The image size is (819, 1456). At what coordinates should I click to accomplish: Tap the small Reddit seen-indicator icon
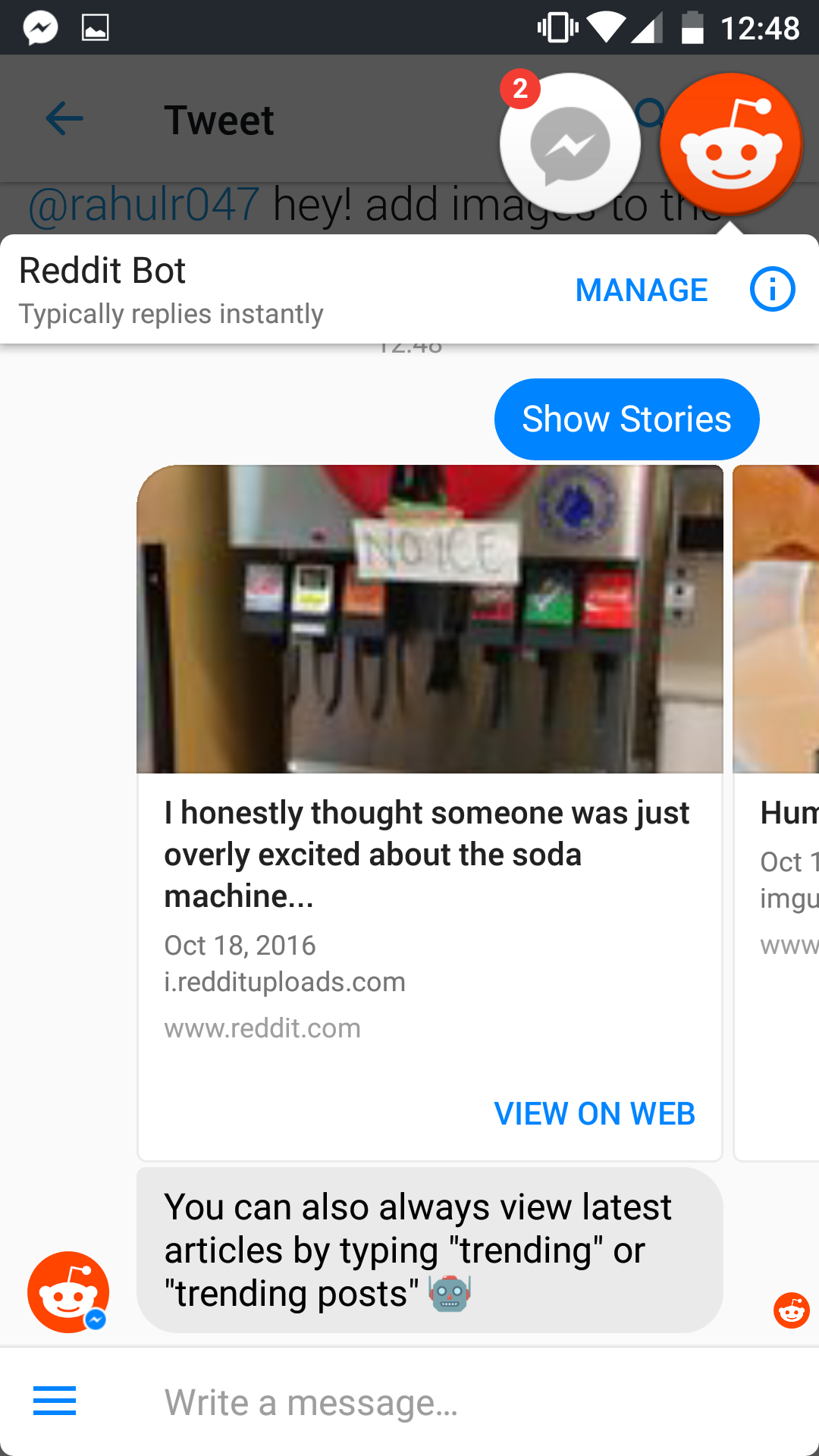tap(792, 1310)
